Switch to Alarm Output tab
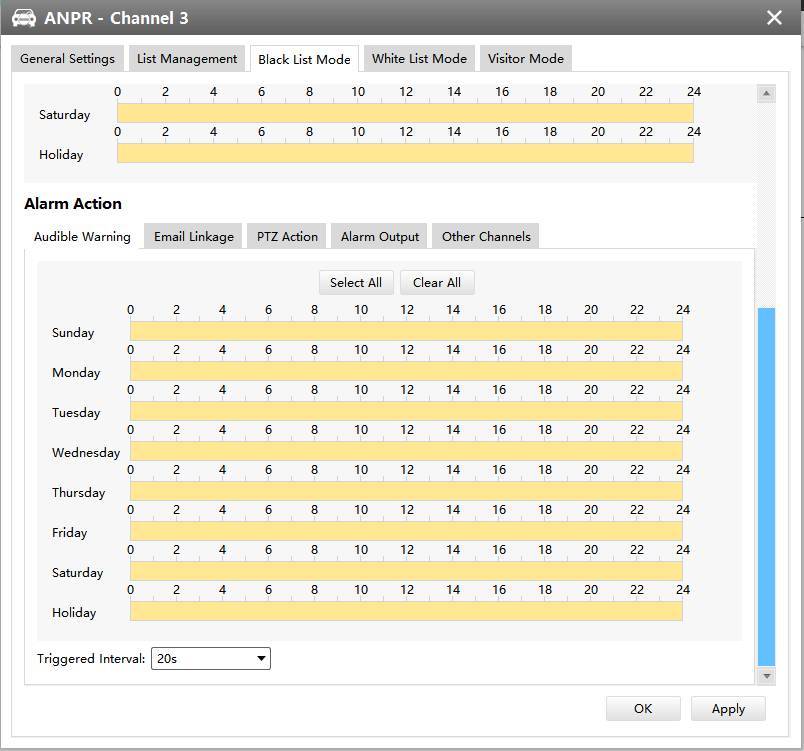 tap(379, 237)
